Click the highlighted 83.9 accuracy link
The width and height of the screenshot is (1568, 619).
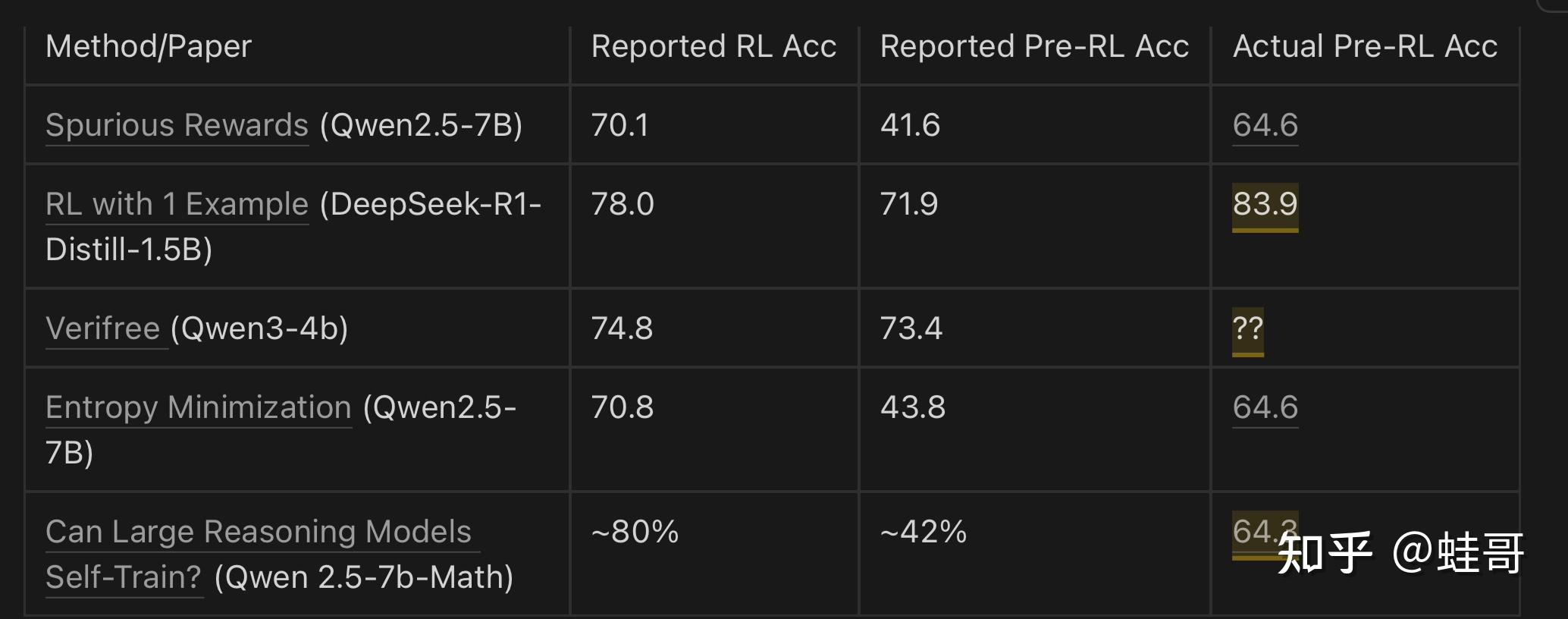1265,204
